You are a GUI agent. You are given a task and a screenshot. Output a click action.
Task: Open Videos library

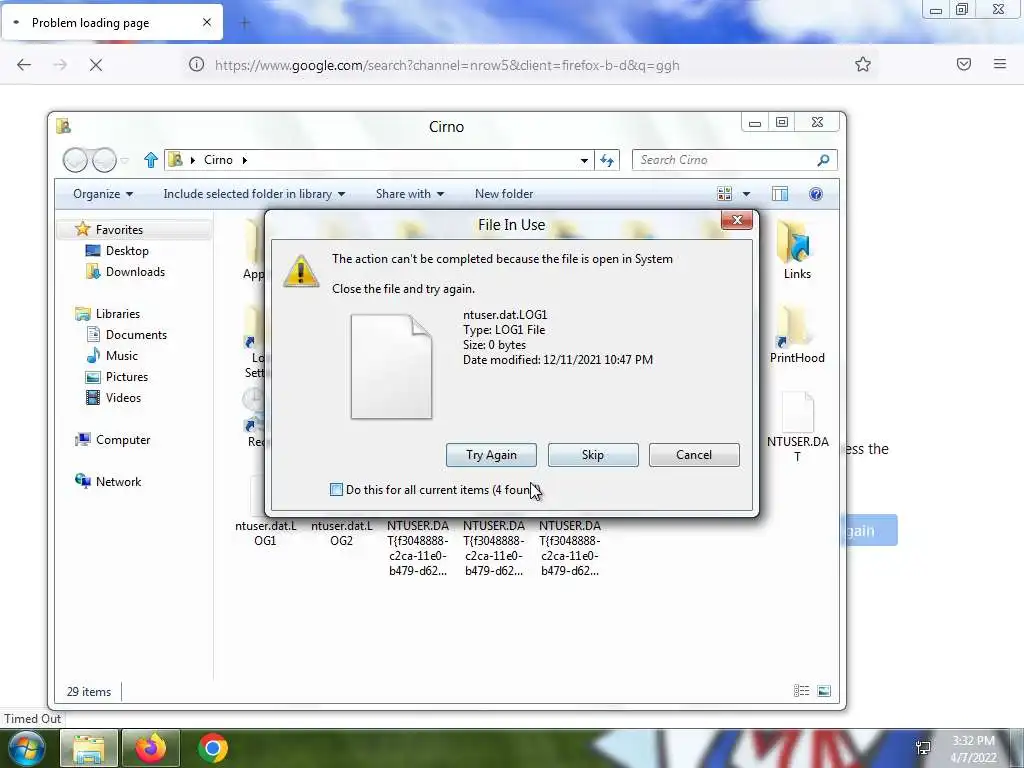tap(123, 398)
